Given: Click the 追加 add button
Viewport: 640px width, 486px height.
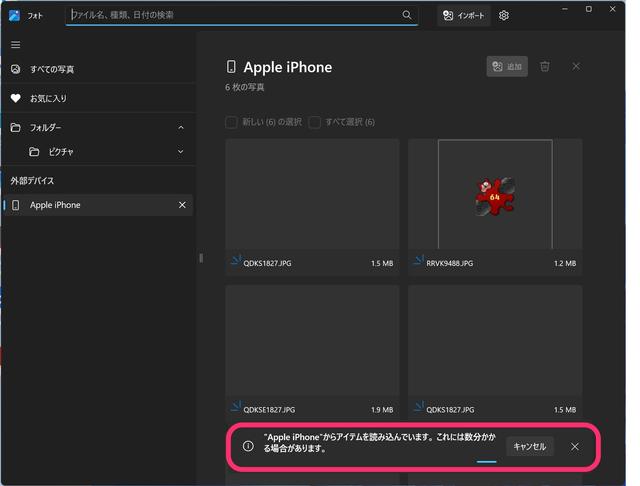Looking at the screenshot, I should [507, 67].
